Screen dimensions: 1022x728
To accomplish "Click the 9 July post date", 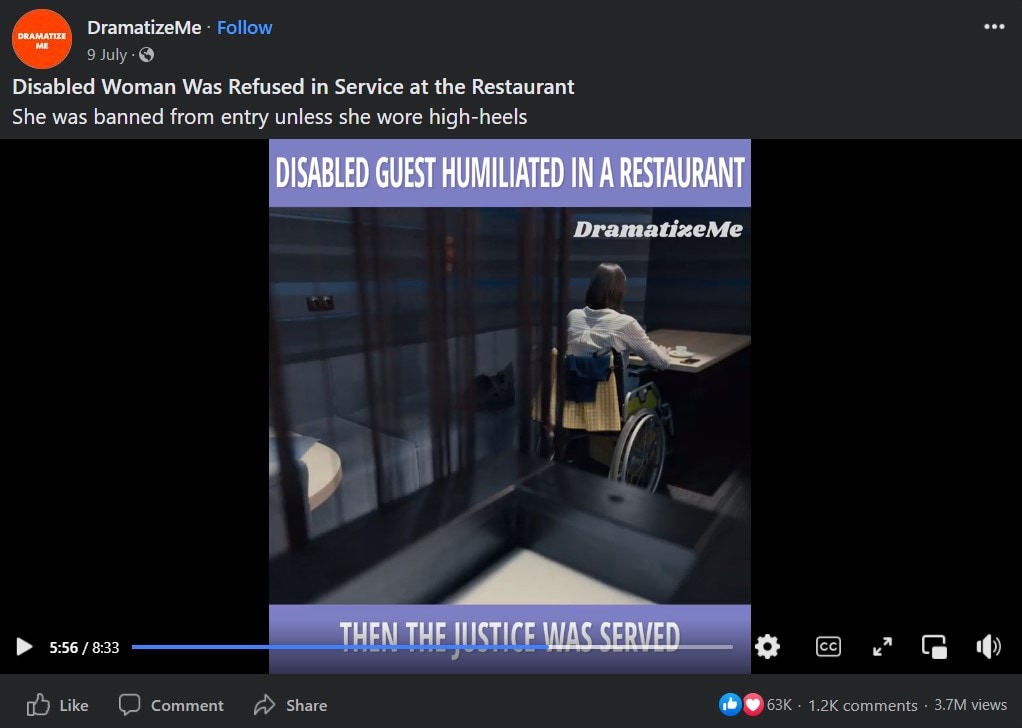I will tap(107, 55).
